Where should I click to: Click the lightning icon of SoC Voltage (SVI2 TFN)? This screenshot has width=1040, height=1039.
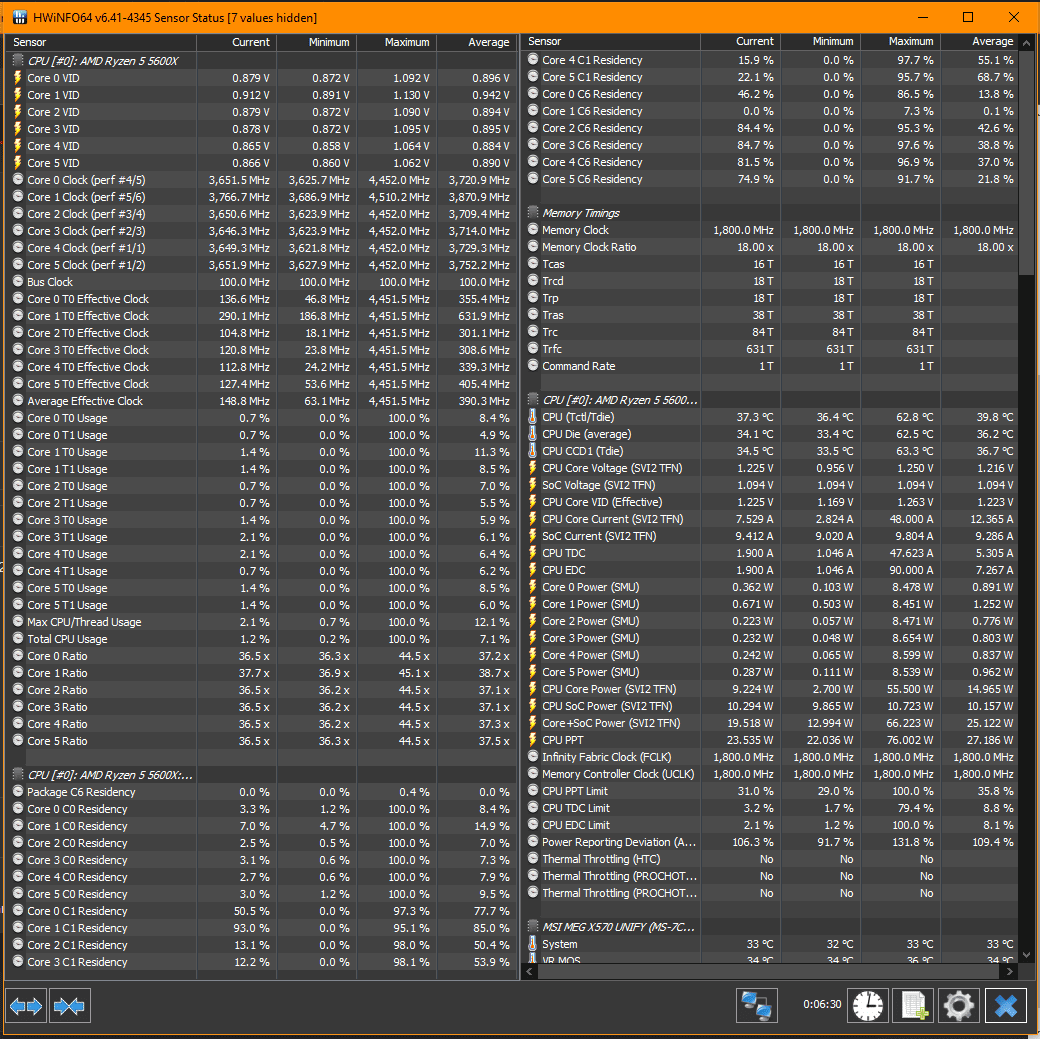point(533,485)
